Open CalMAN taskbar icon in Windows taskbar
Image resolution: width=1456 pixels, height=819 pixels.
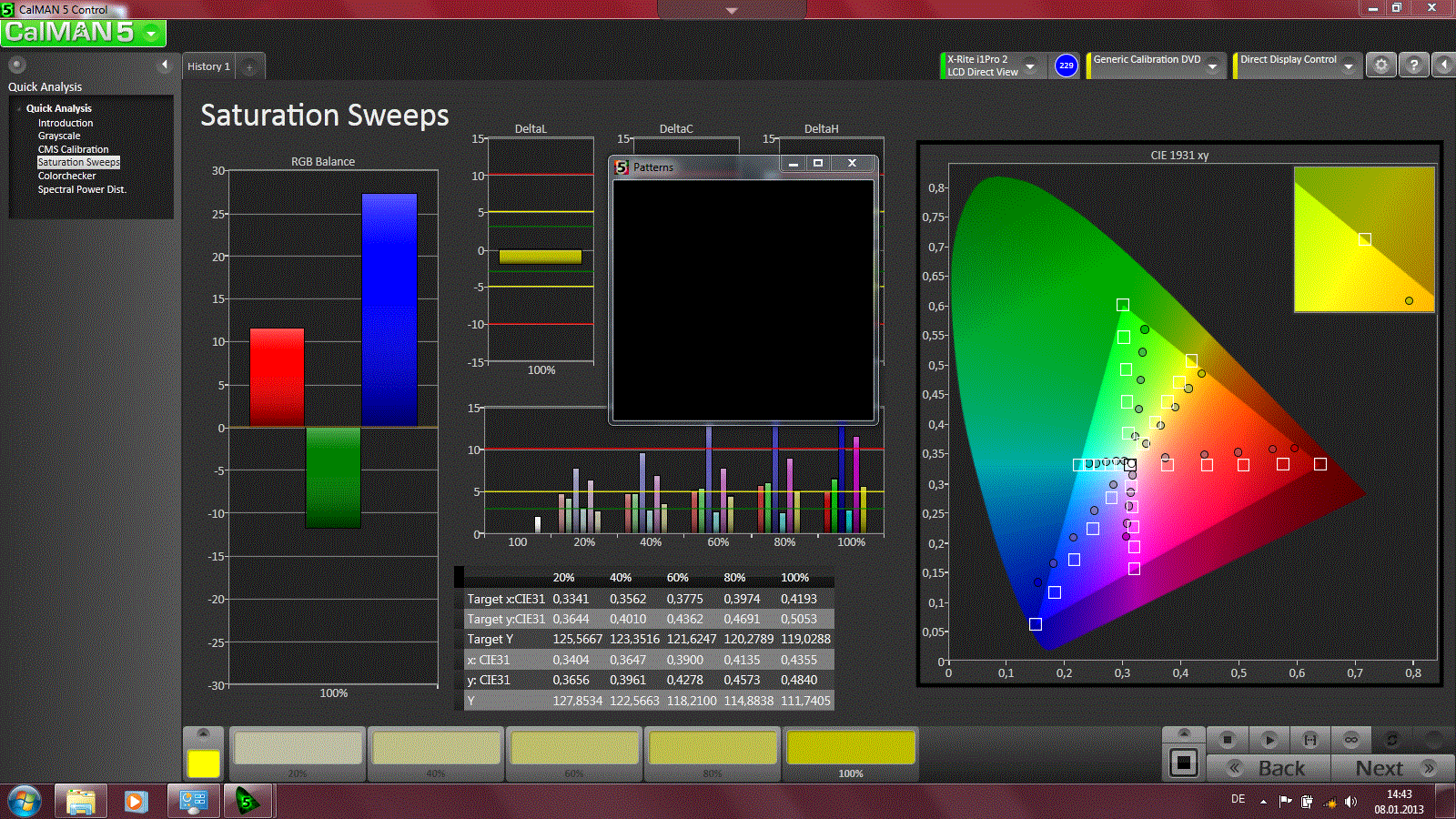(x=248, y=801)
